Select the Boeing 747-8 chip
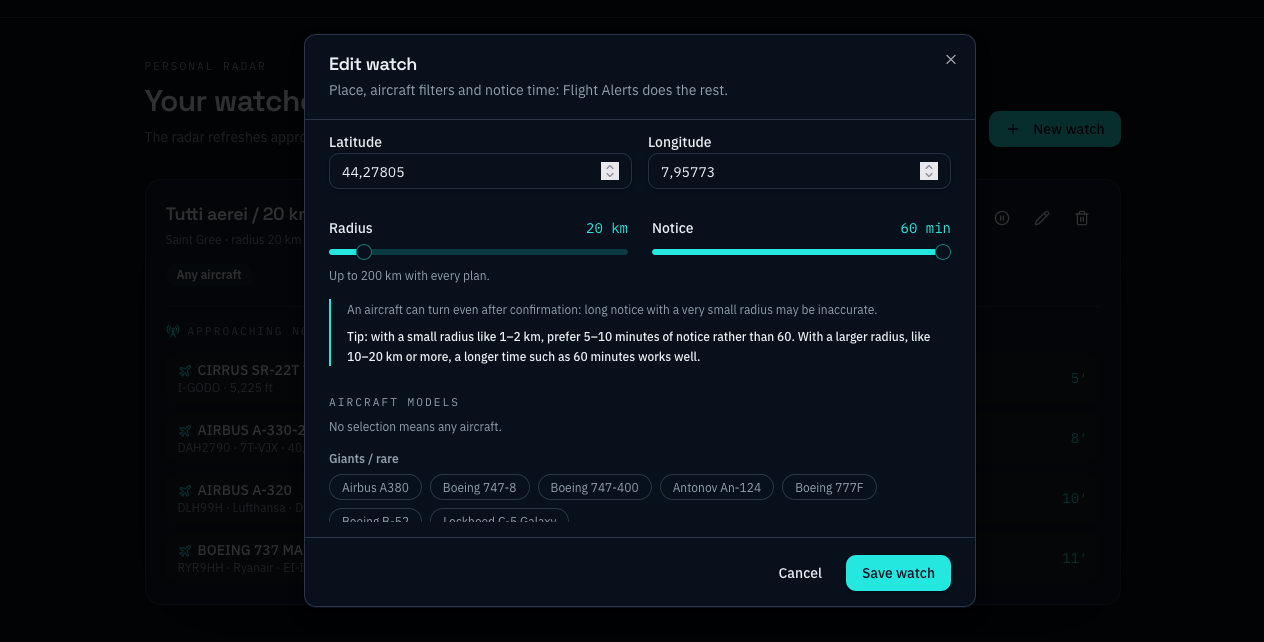The width and height of the screenshot is (1264, 642). click(480, 487)
